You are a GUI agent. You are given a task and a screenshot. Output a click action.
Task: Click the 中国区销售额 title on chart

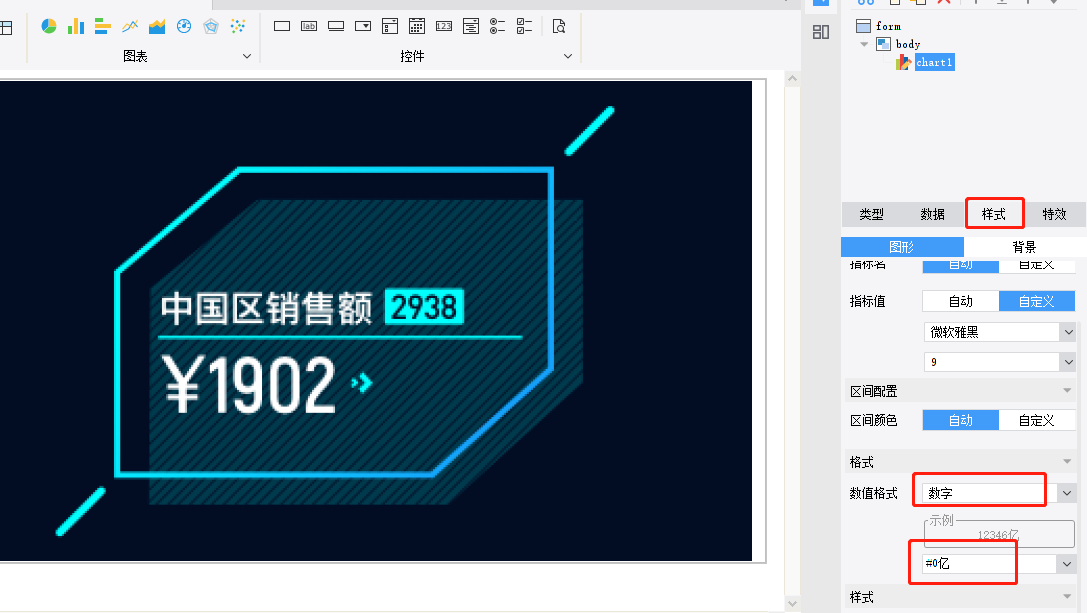point(267,309)
